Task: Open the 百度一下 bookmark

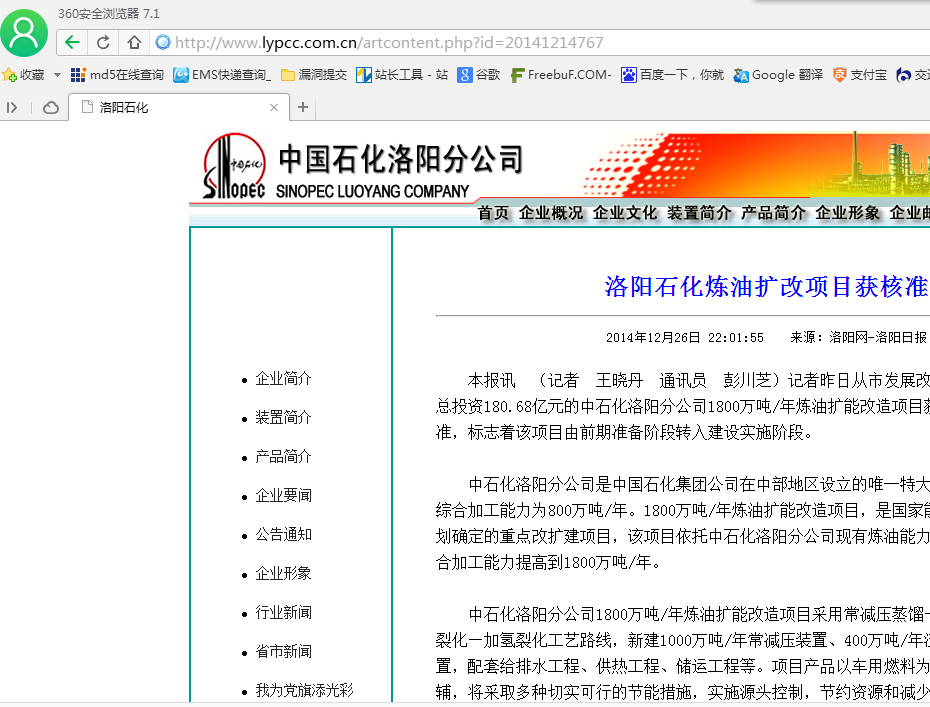Action: point(673,75)
